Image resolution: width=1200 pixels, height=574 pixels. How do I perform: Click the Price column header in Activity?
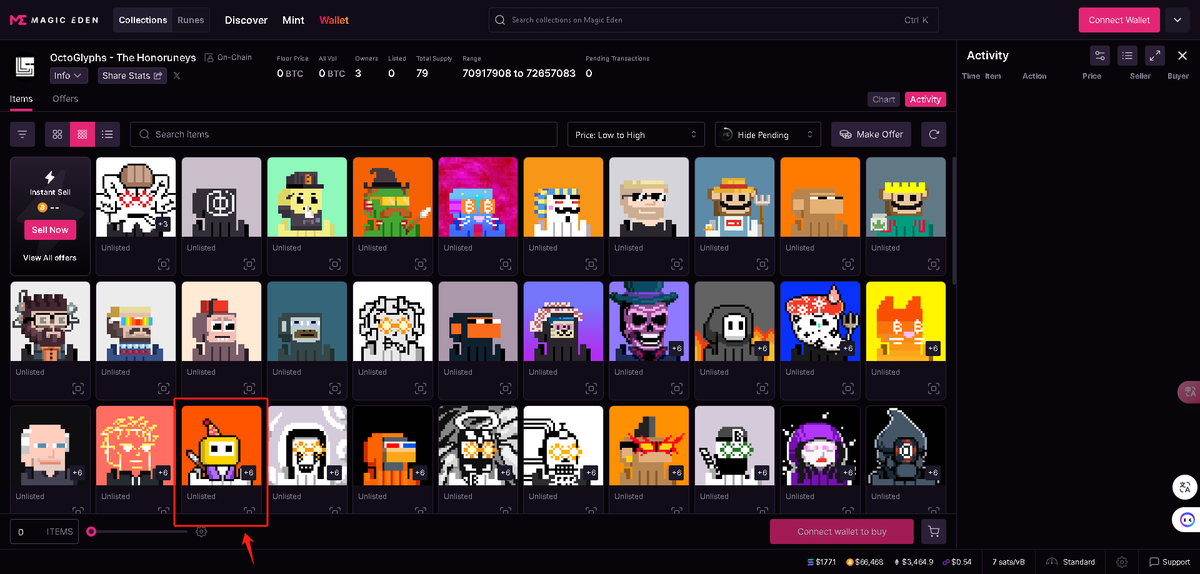[1092, 76]
